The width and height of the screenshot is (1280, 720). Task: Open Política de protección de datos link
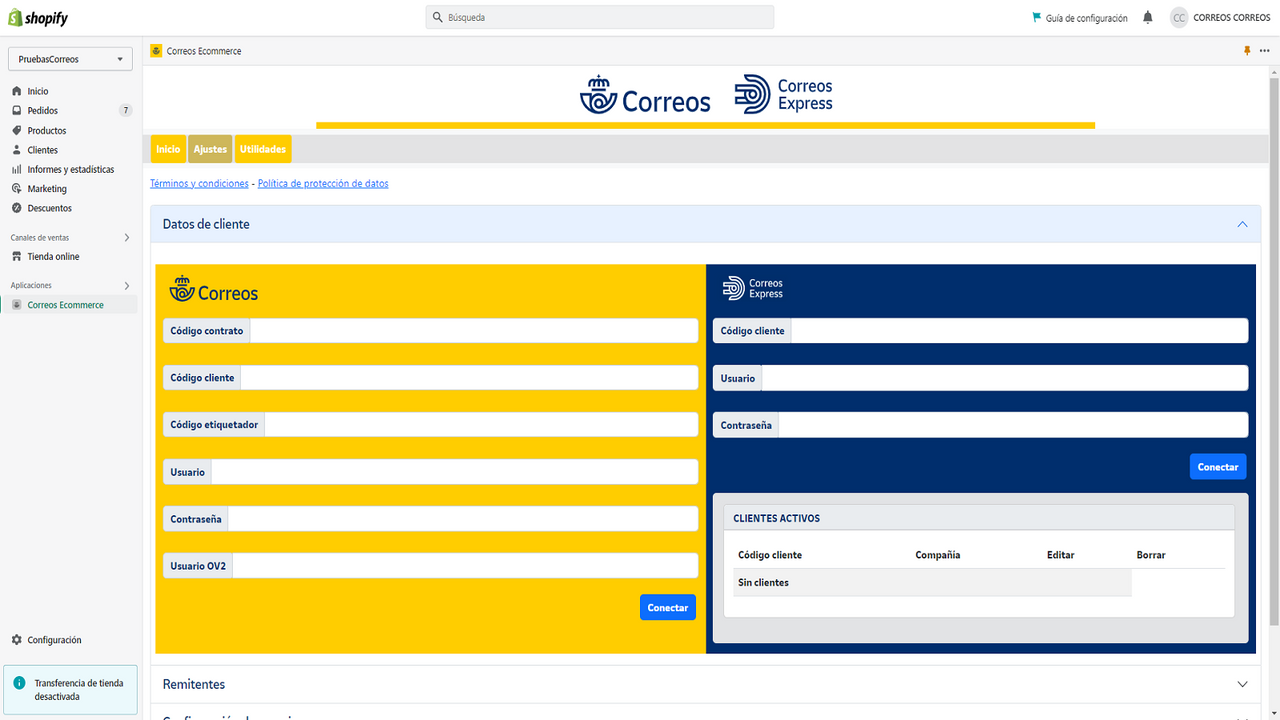point(323,184)
